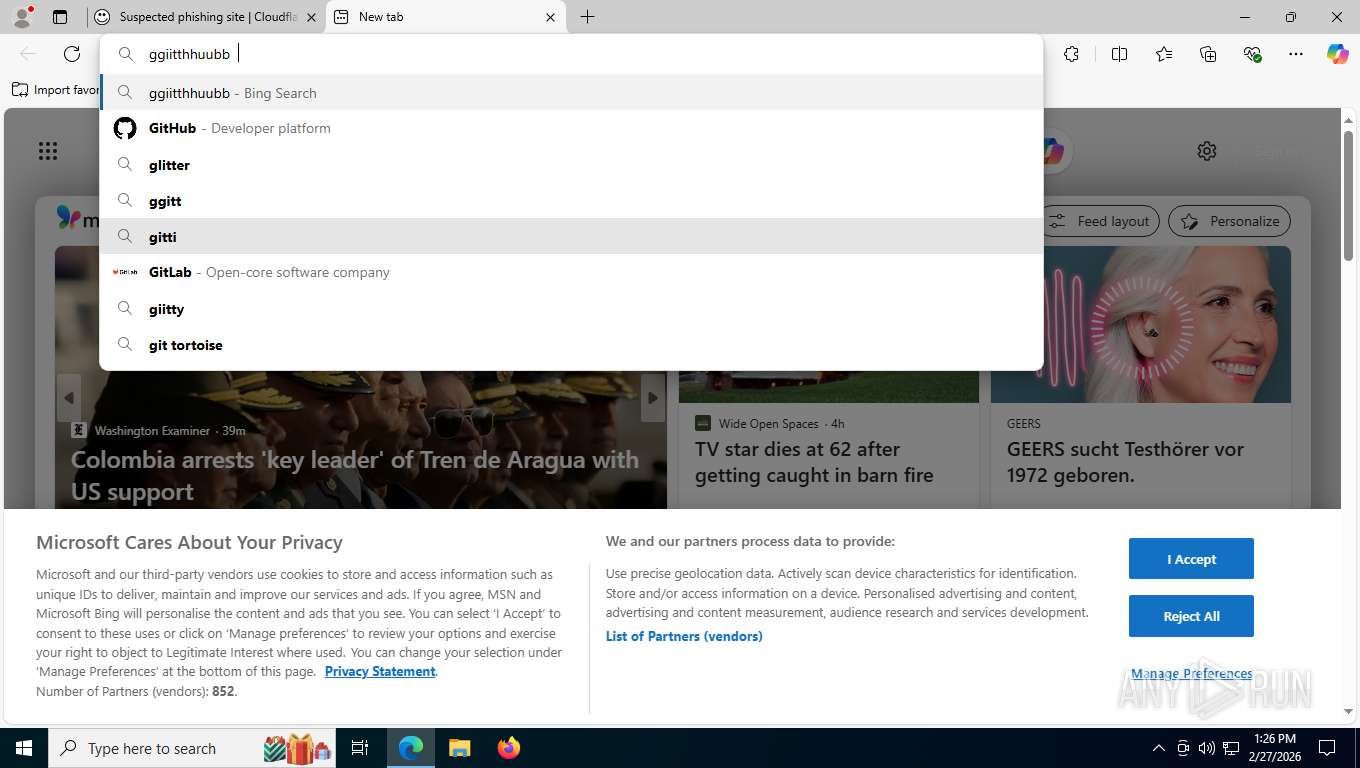Open Browser essentials heart icon
The width and height of the screenshot is (1360, 768).
coord(1252,54)
